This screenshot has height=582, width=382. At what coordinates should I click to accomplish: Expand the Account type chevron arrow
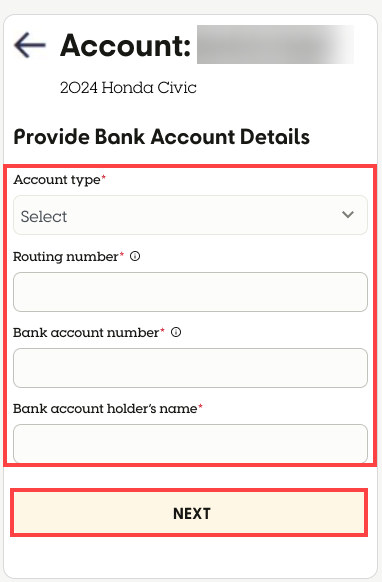348,215
